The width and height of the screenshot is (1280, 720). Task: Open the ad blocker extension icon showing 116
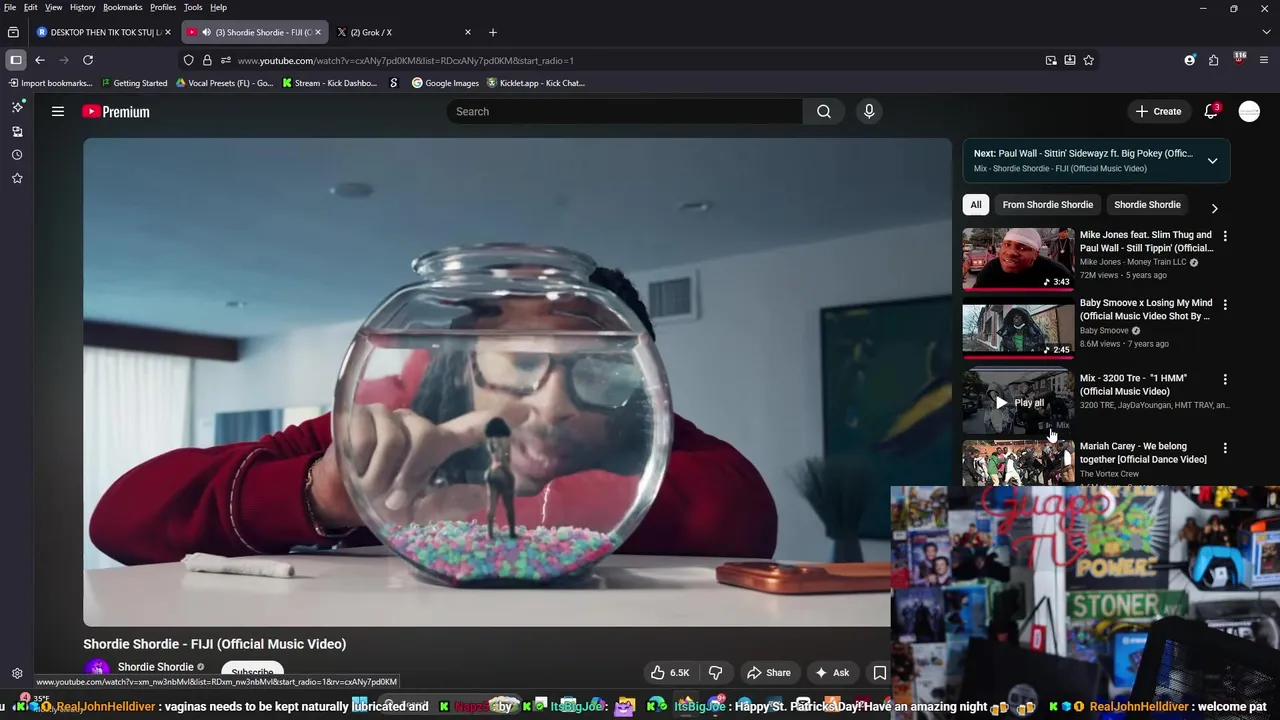(1239, 59)
